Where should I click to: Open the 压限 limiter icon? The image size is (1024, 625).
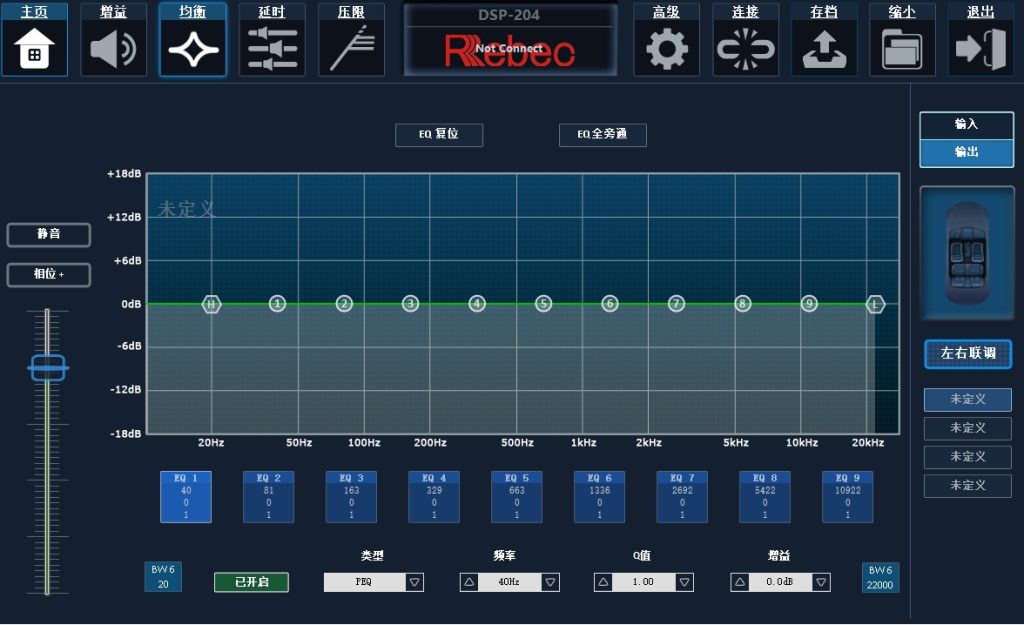click(x=351, y=40)
